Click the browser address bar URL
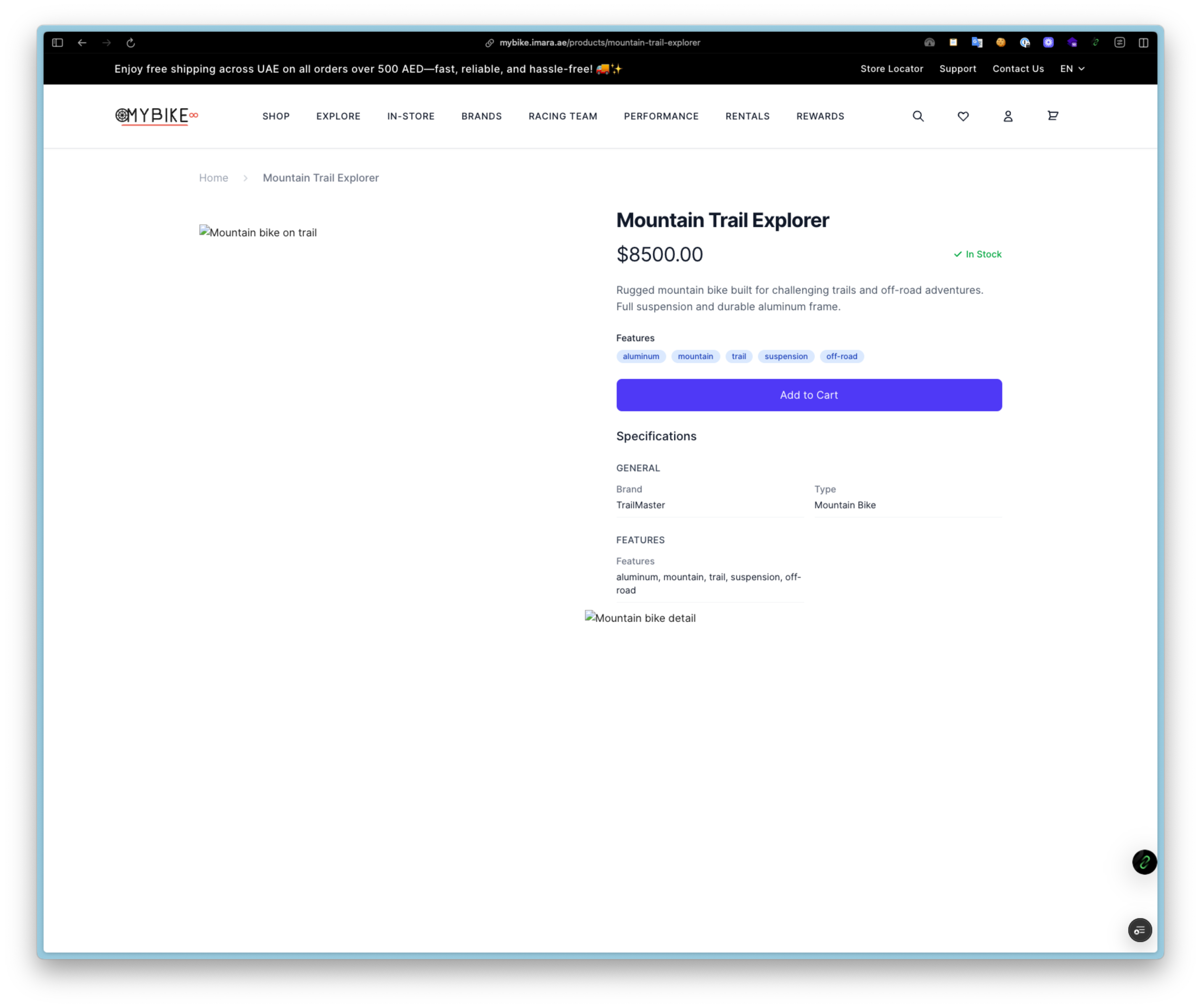This screenshot has height=1008, width=1201. coord(599,43)
